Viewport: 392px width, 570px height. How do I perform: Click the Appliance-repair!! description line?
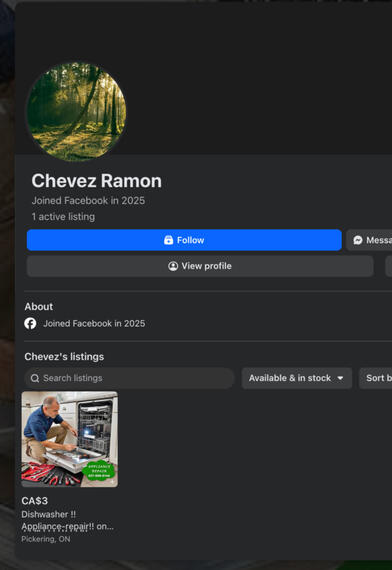68,526
